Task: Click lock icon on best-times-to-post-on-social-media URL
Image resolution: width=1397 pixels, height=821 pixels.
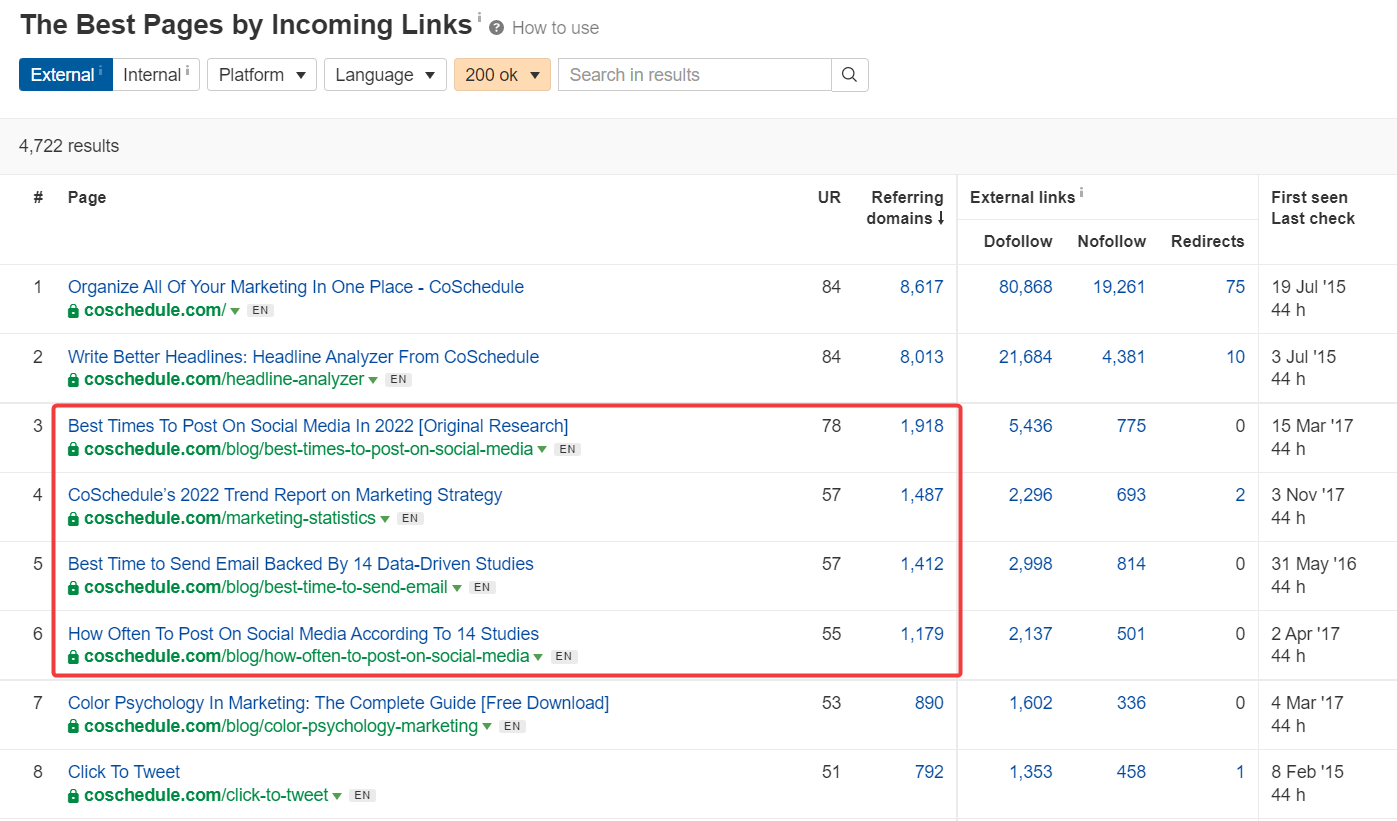Action: 73,450
